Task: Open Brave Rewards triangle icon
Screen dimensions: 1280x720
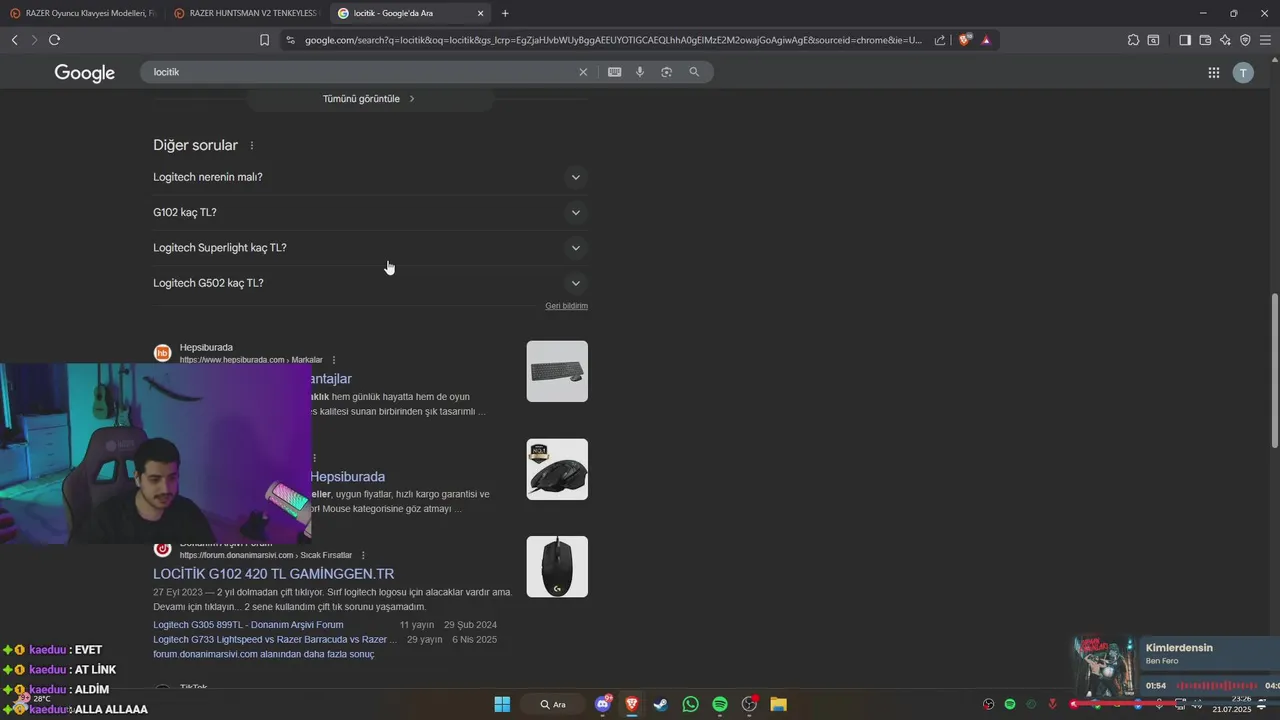Action: click(986, 40)
